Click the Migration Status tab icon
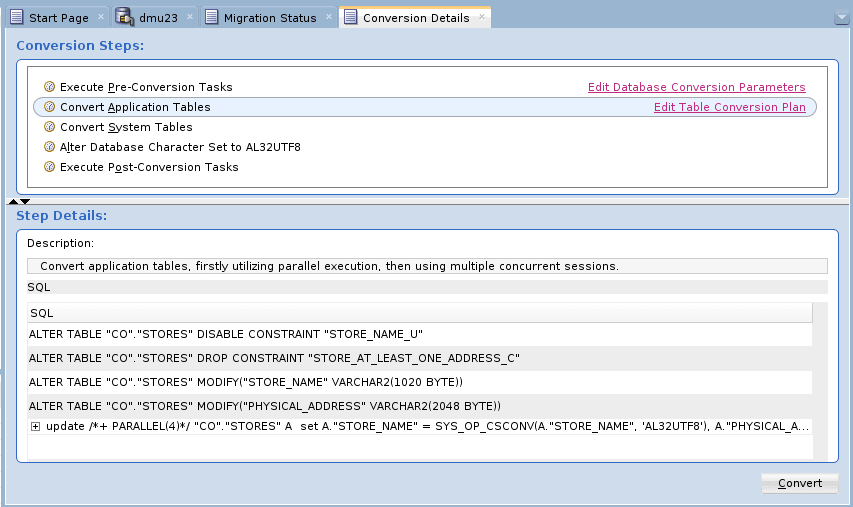The image size is (853, 507). coord(211,17)
